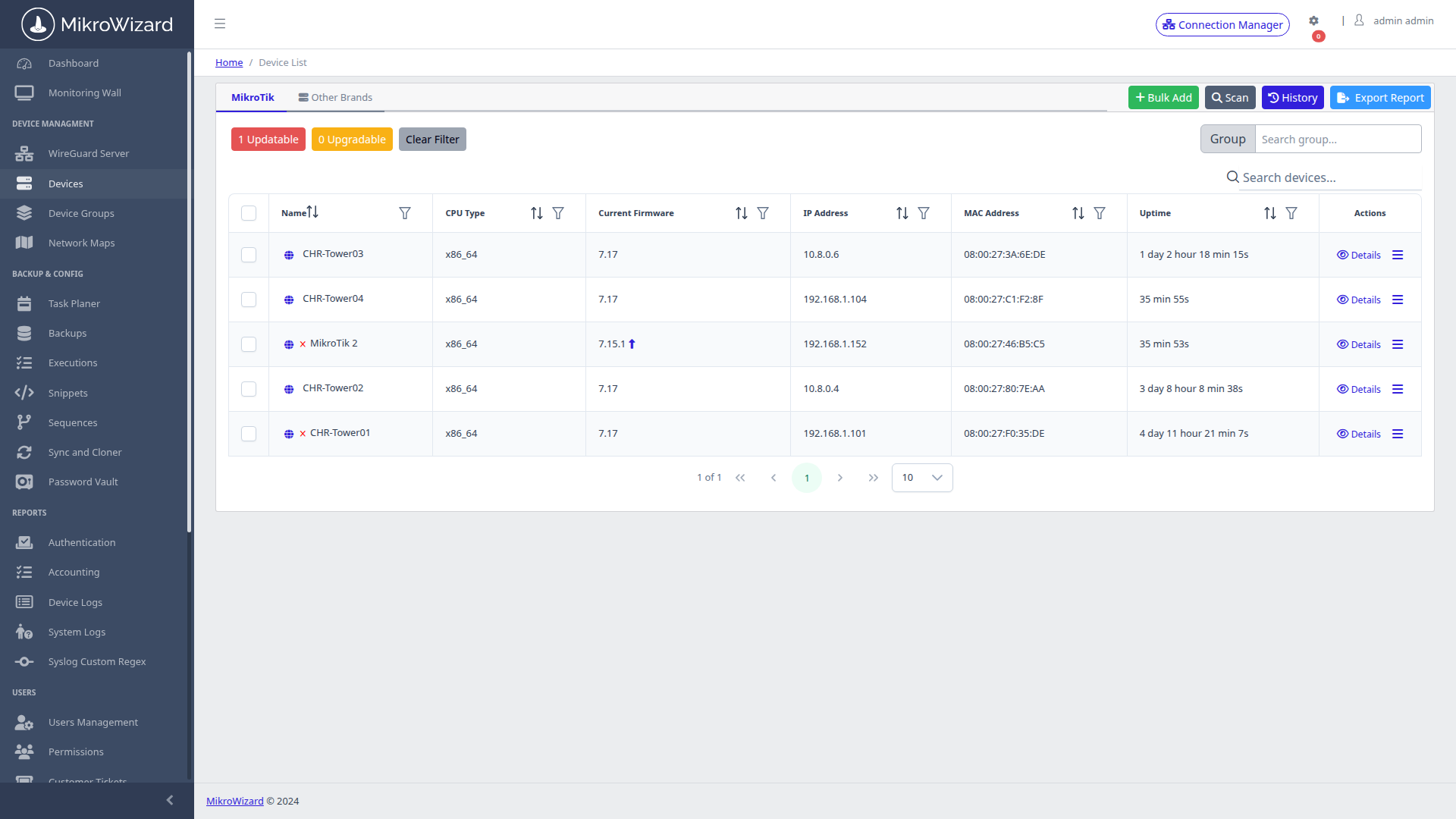
Task: Click the globe icon beside CHR-Tower03
Action: 289,255
